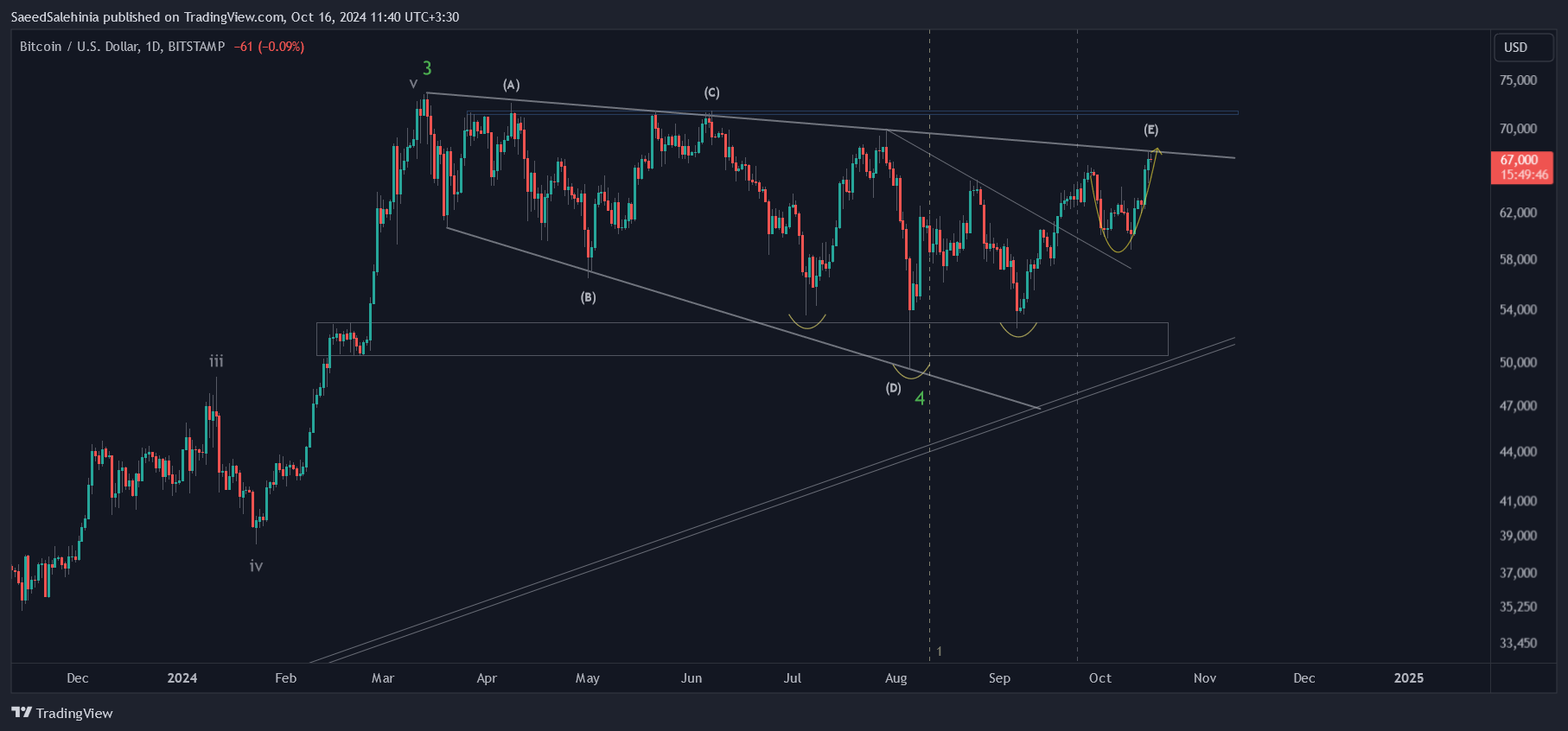The image size is (1568, 731).
Task: Select the (D) wave label
Action: (x=893, y=388)
